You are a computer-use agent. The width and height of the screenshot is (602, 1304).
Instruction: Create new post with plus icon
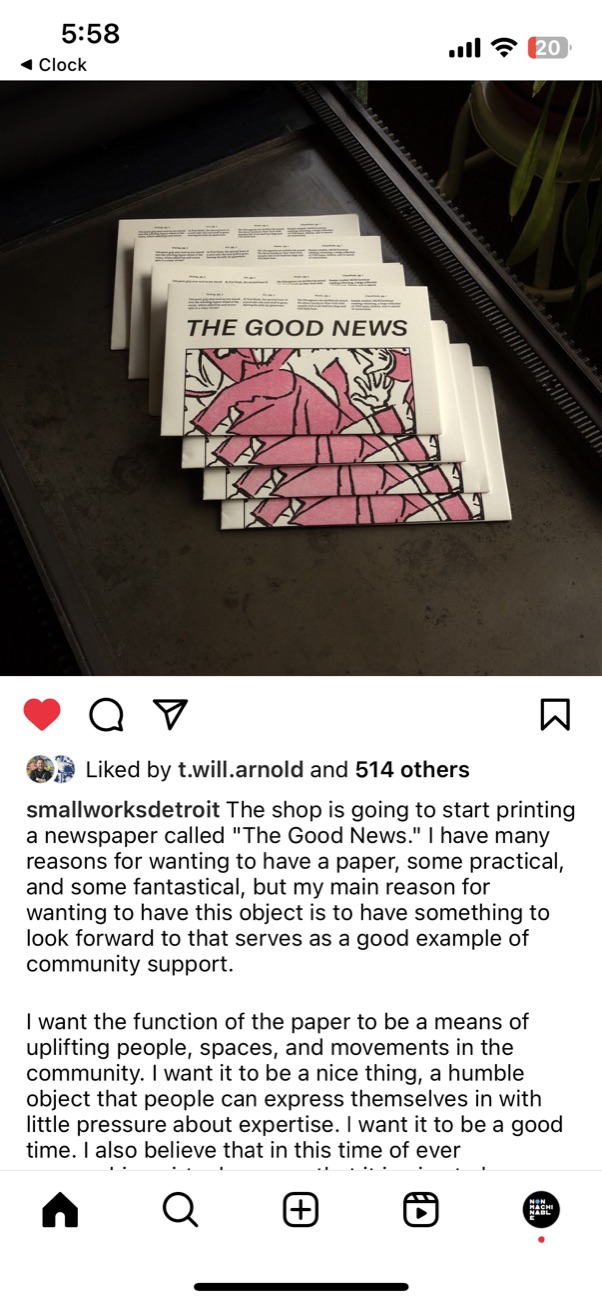tap(301, 1210)
